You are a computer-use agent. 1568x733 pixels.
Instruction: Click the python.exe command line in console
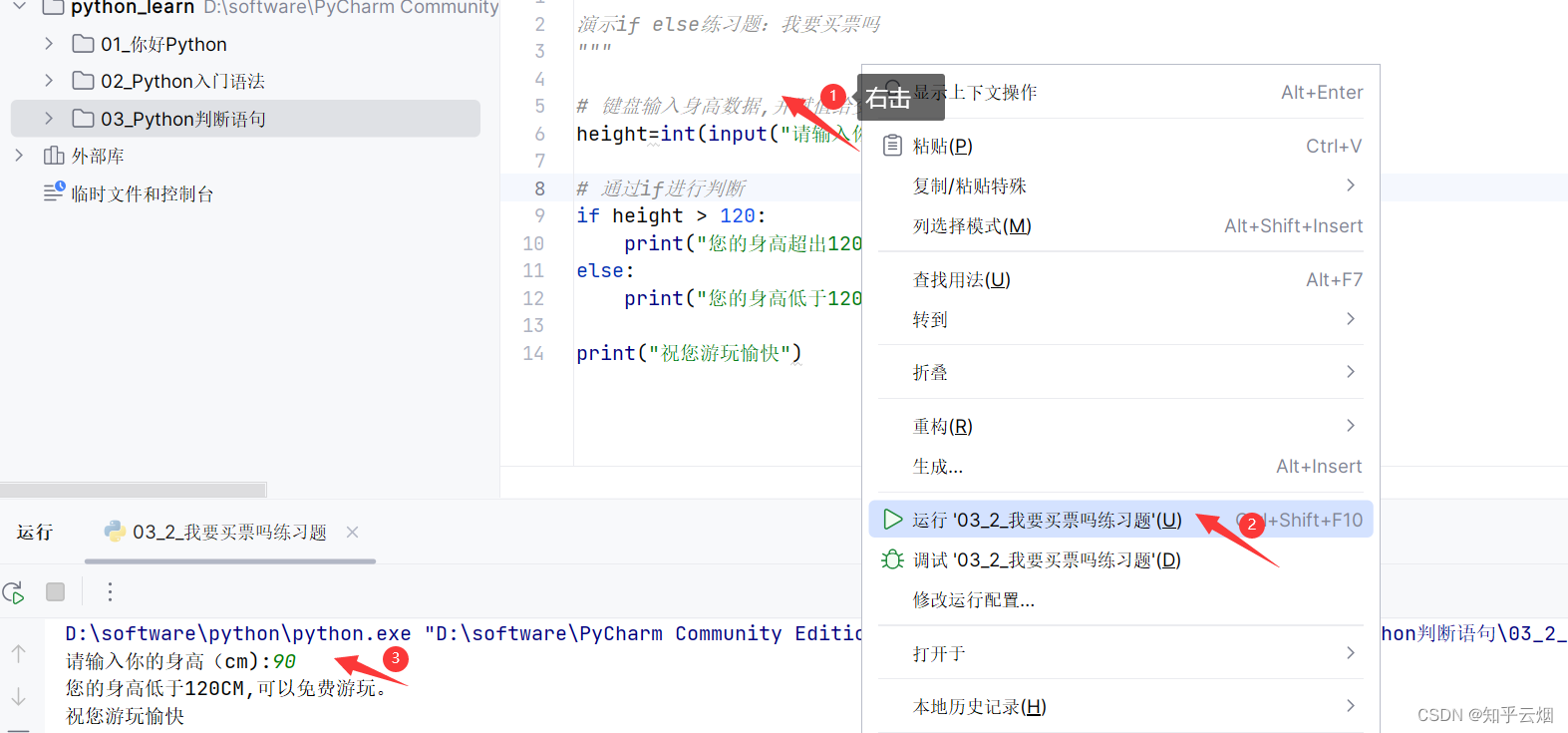point(464,633)
